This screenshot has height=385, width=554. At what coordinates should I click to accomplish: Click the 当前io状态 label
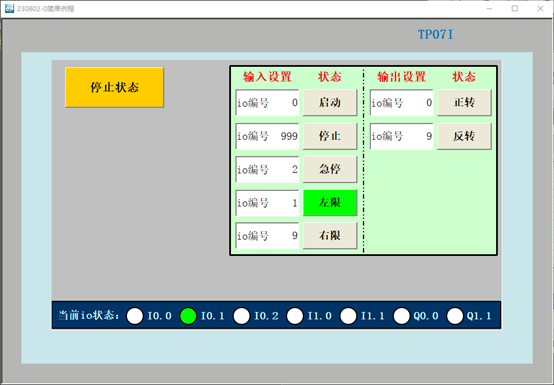(x=89, y=315)
